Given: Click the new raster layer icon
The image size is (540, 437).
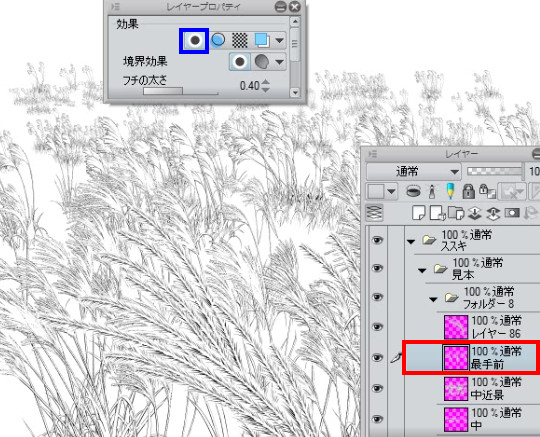Looking at the screenshot, I should pos(419,214).
